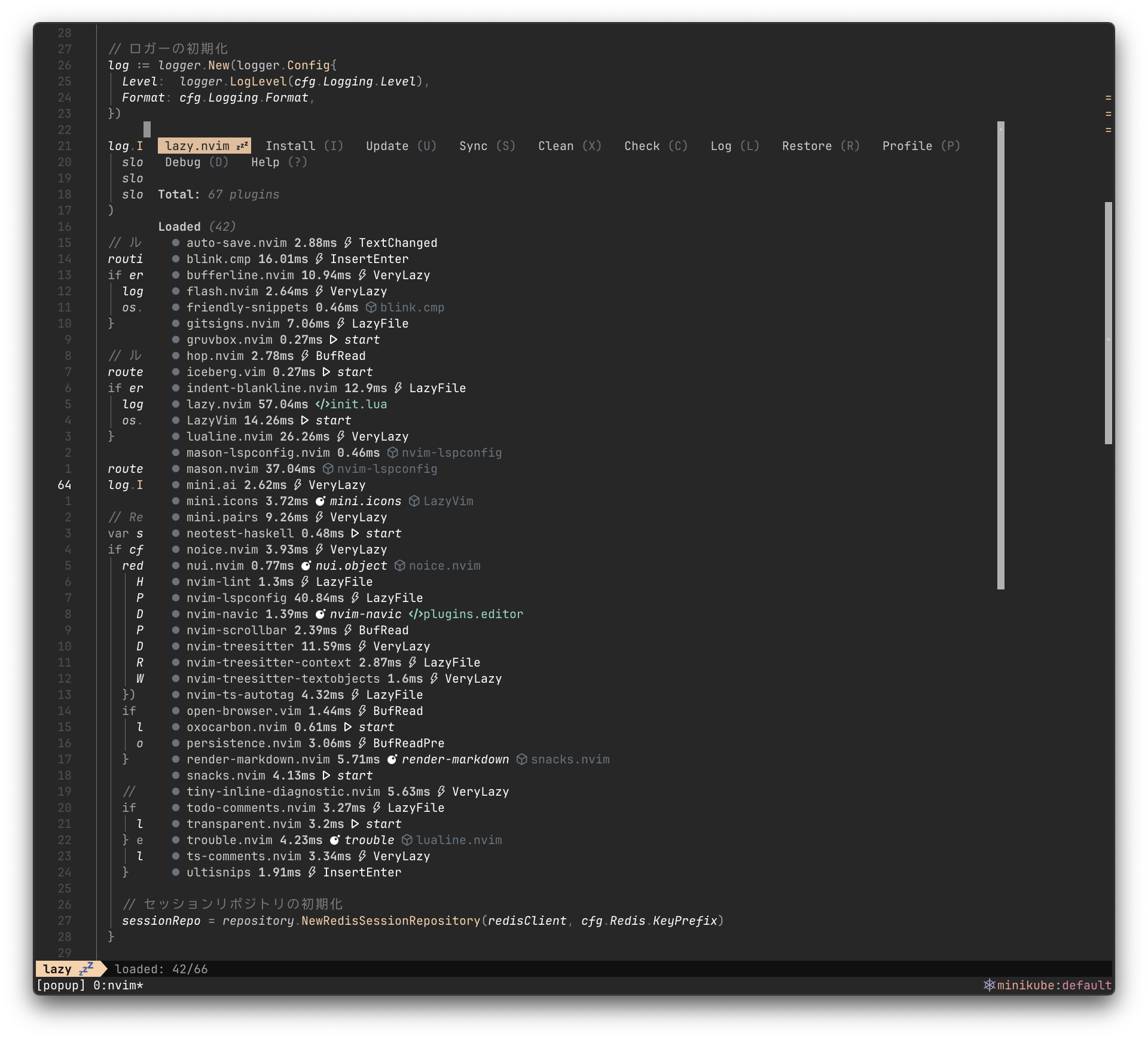Expand the lualine.nvim plugin entry bullet

click(x=176, y=436)
